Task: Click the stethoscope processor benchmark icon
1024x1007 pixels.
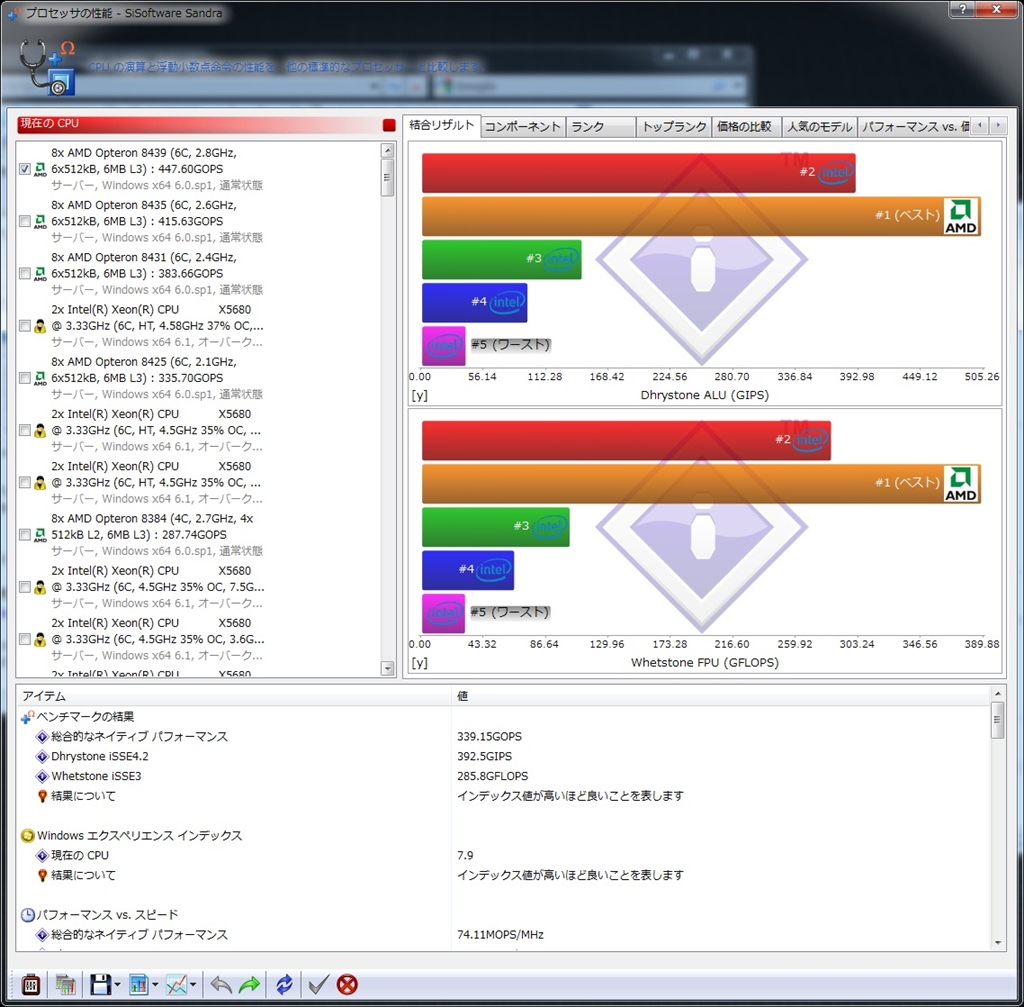Action: point(47,67)
